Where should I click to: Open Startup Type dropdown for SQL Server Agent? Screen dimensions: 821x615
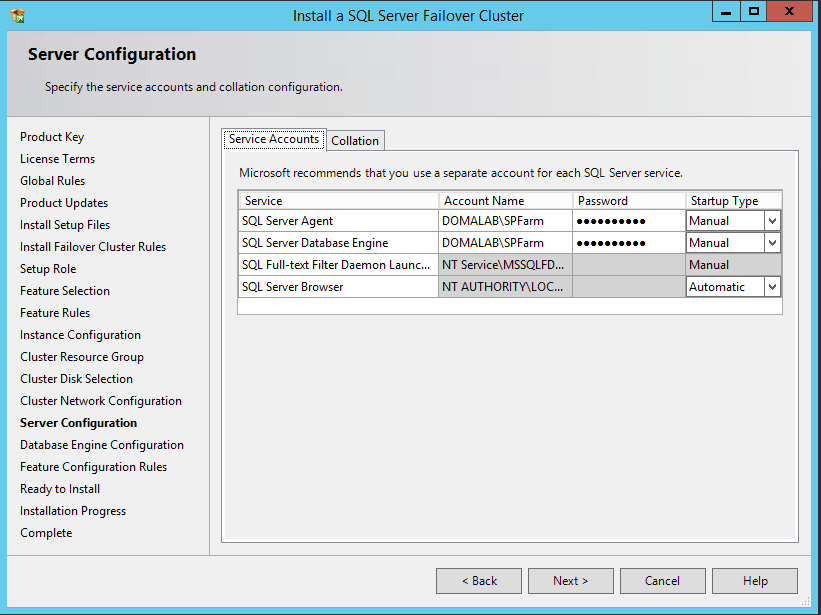click(x=772, y=221)
